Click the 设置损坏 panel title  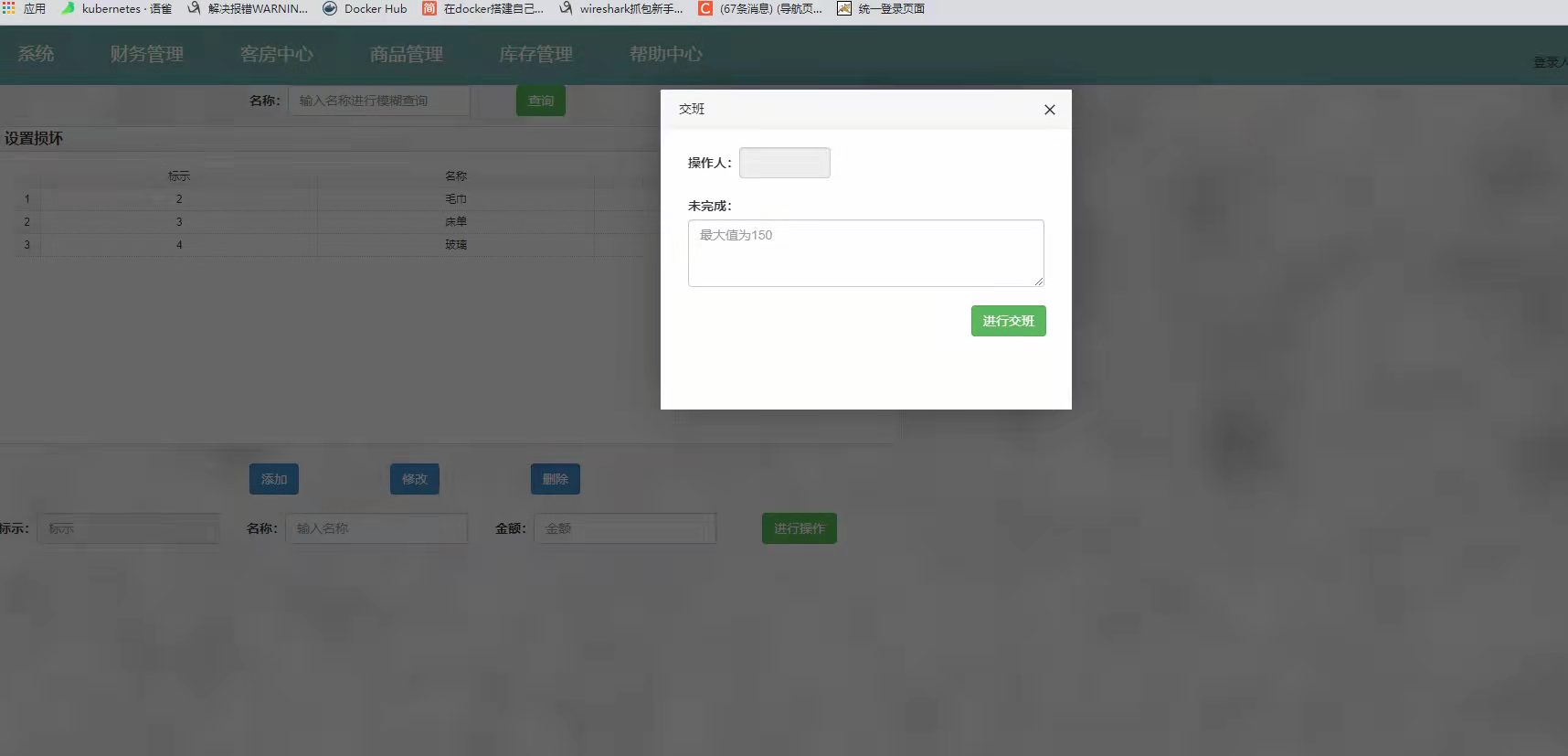point(34,138)
